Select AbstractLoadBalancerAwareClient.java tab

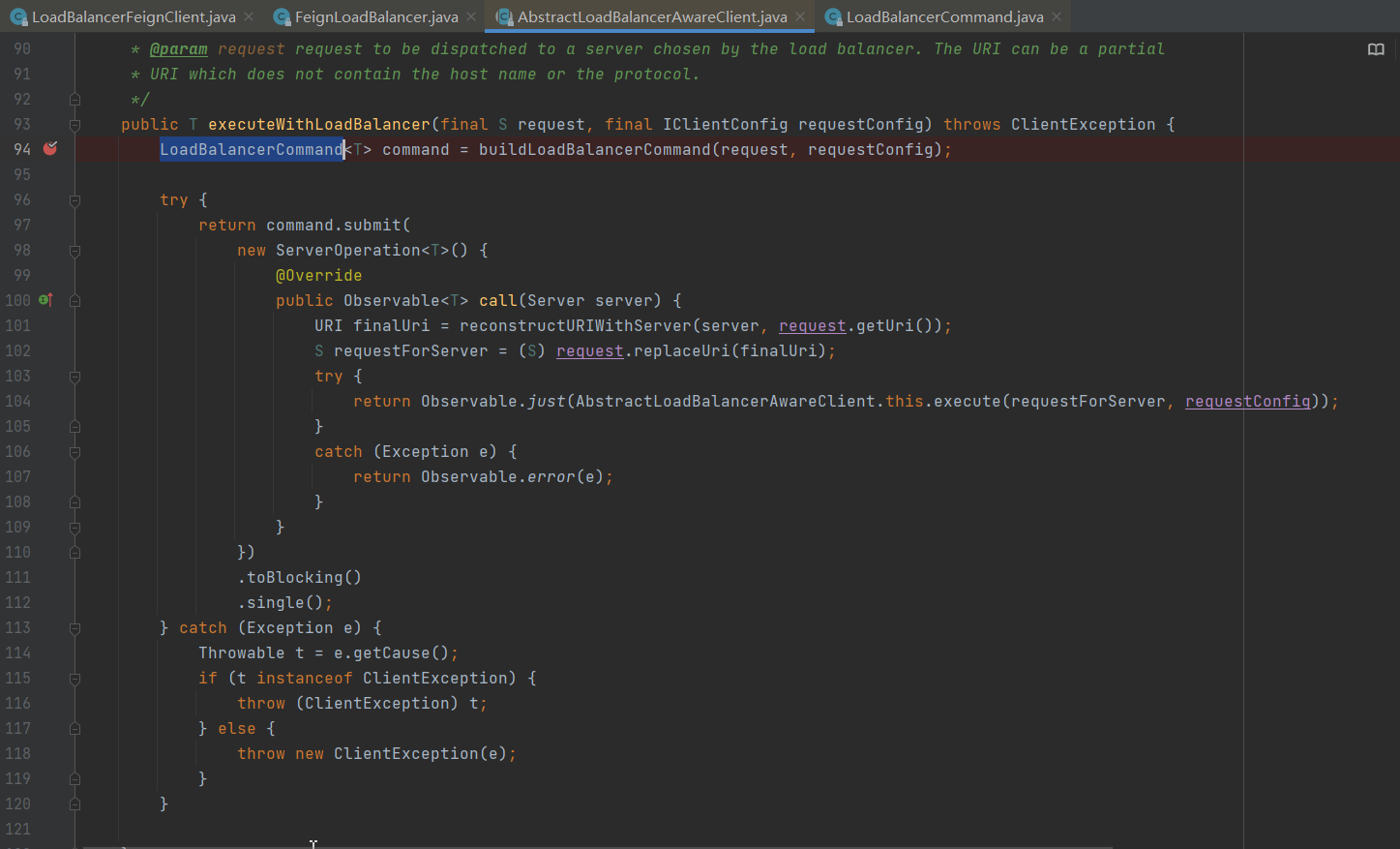point(652,16)
